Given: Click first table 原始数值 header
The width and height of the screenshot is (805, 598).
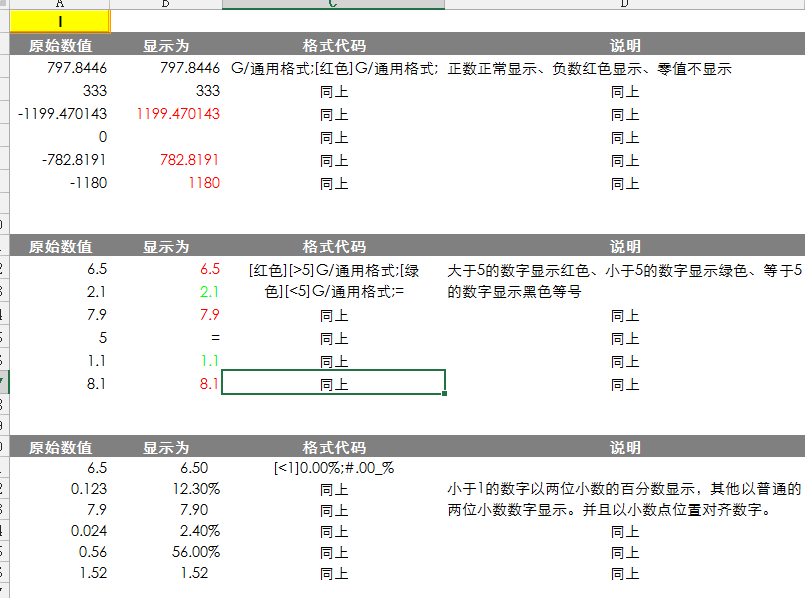Looking at the screenshot, I should pos(60,46).
